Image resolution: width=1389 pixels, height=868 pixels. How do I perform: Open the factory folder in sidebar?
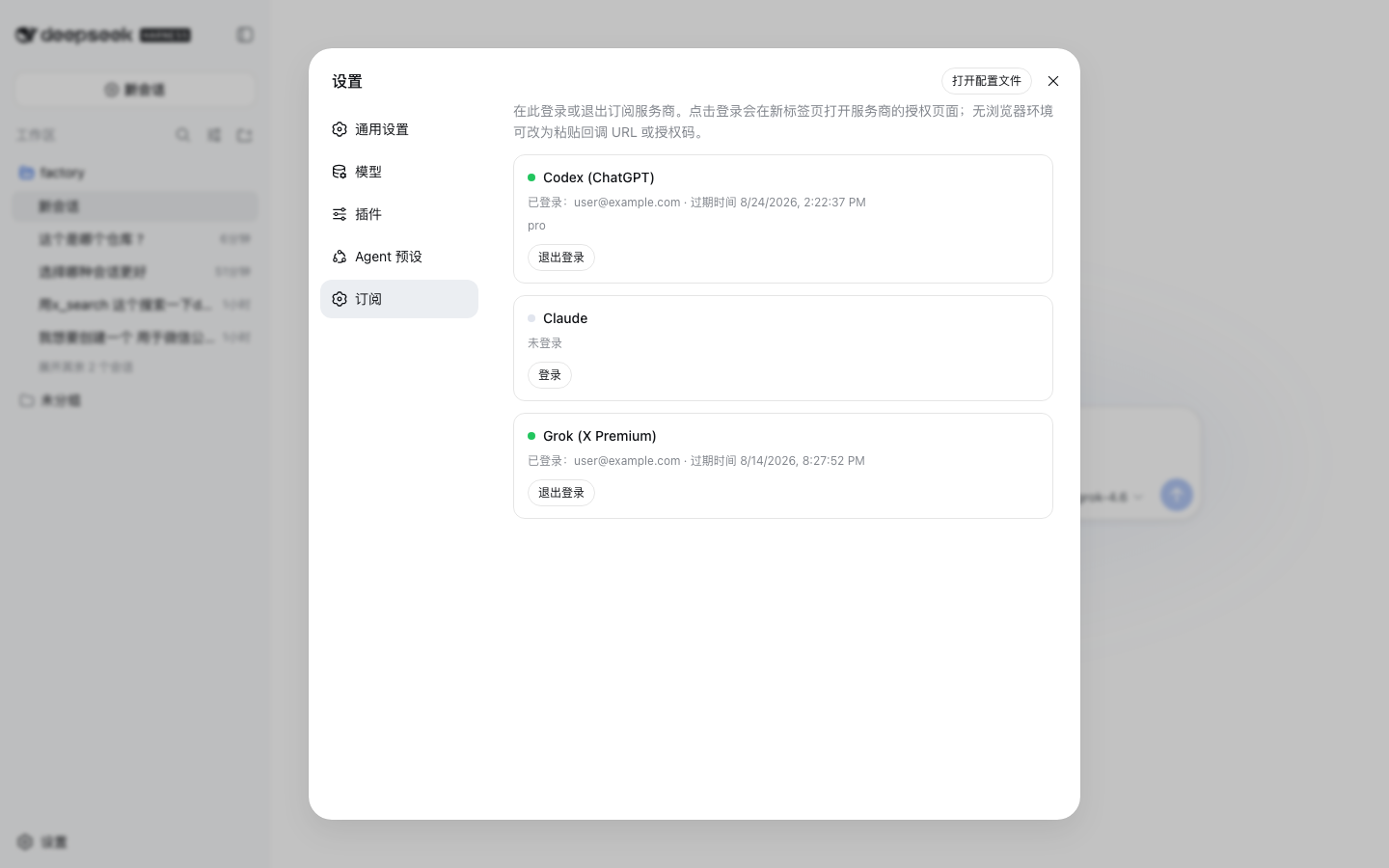[135, 173]
